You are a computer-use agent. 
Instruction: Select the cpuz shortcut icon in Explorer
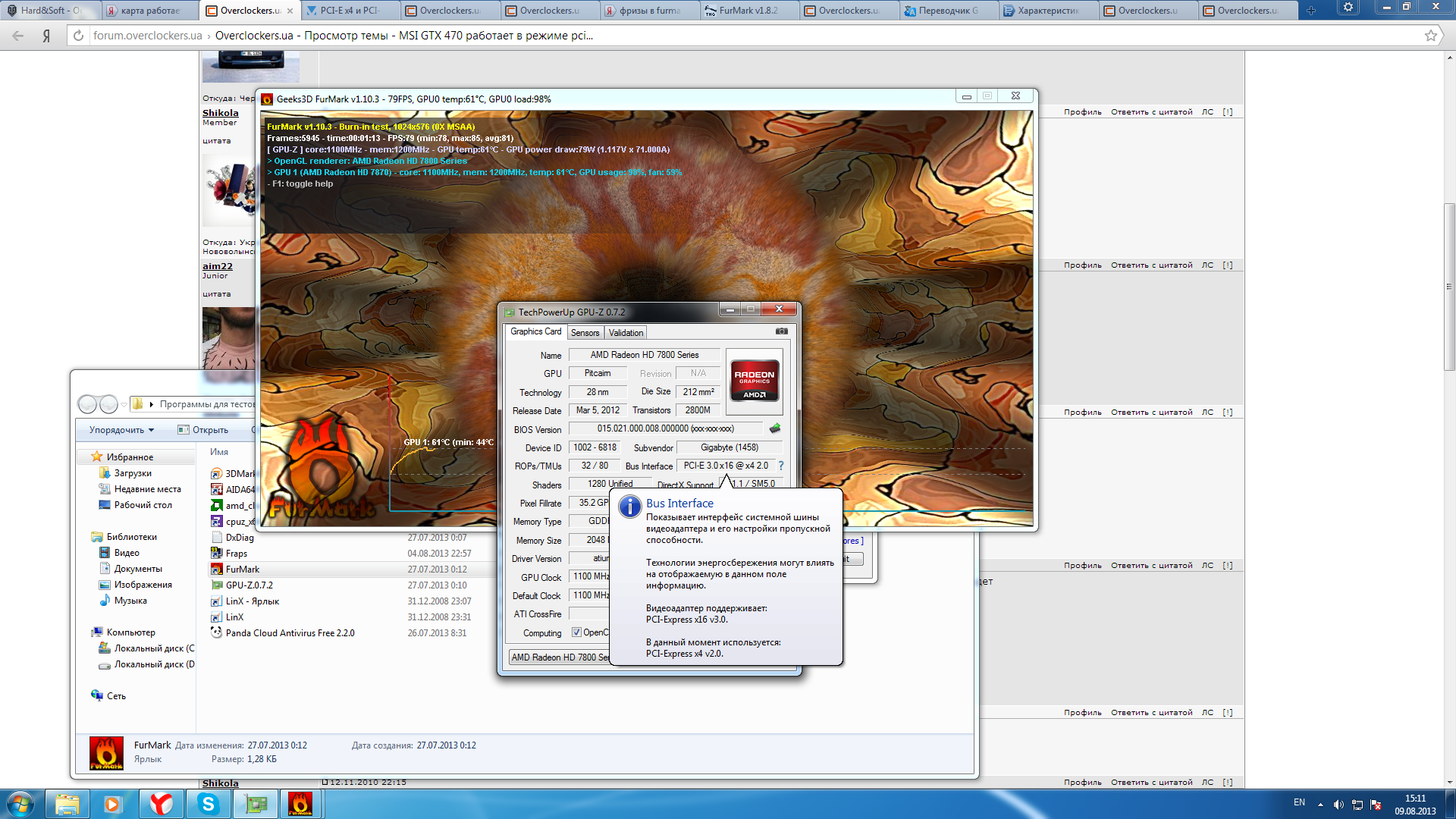coord(217,522)
